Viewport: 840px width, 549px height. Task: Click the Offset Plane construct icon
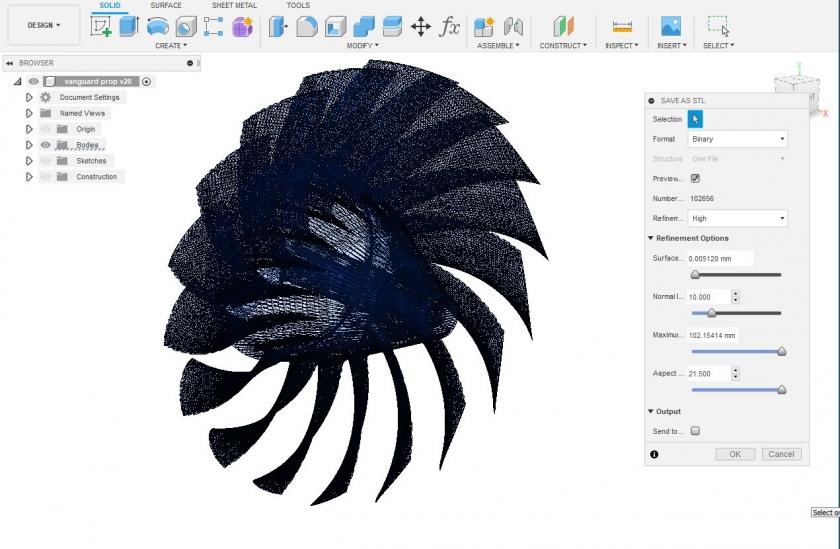coord(564,27)
